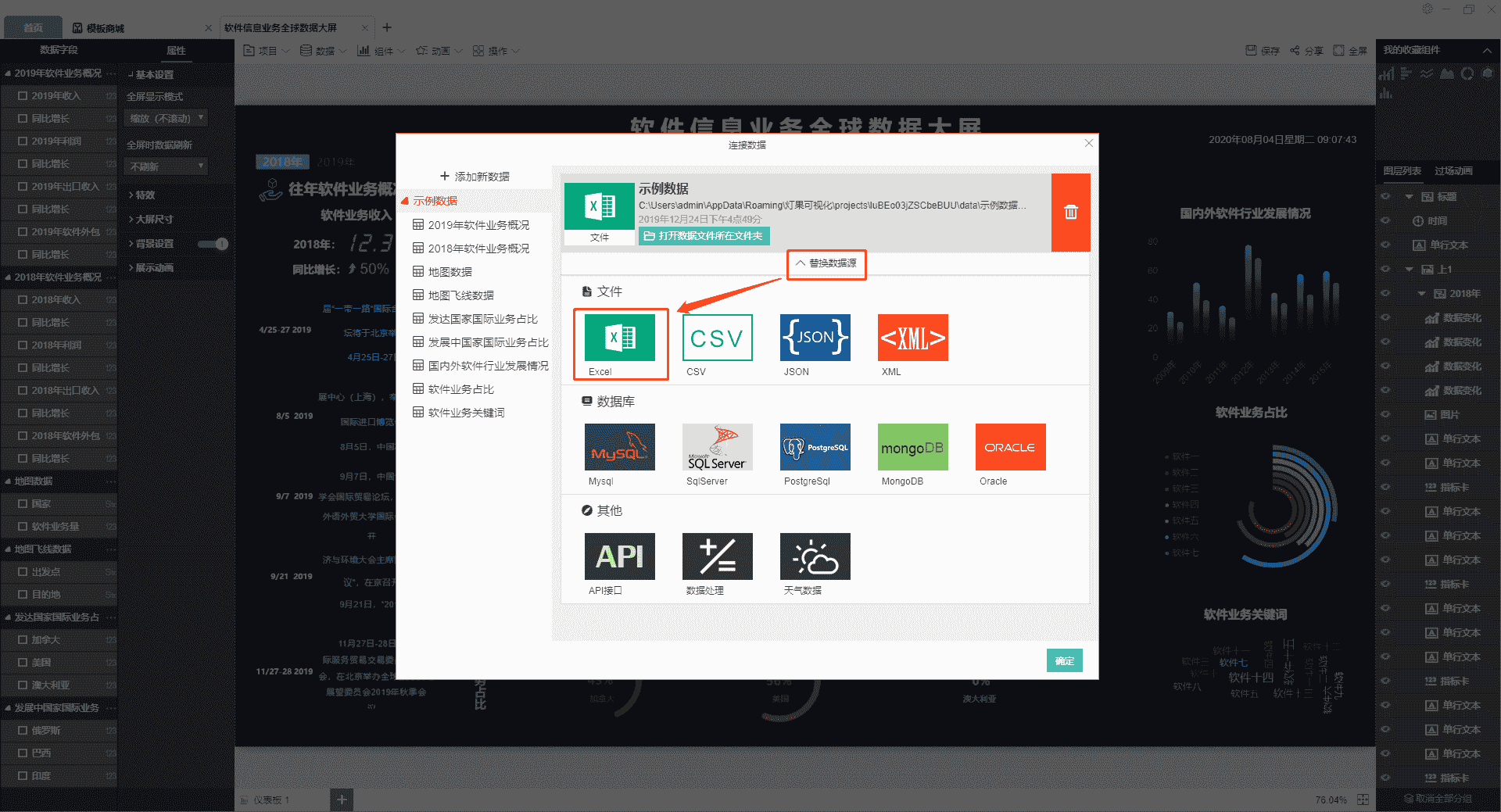
Task: Choose the MongoDB database source
Action: pos(913,447)
